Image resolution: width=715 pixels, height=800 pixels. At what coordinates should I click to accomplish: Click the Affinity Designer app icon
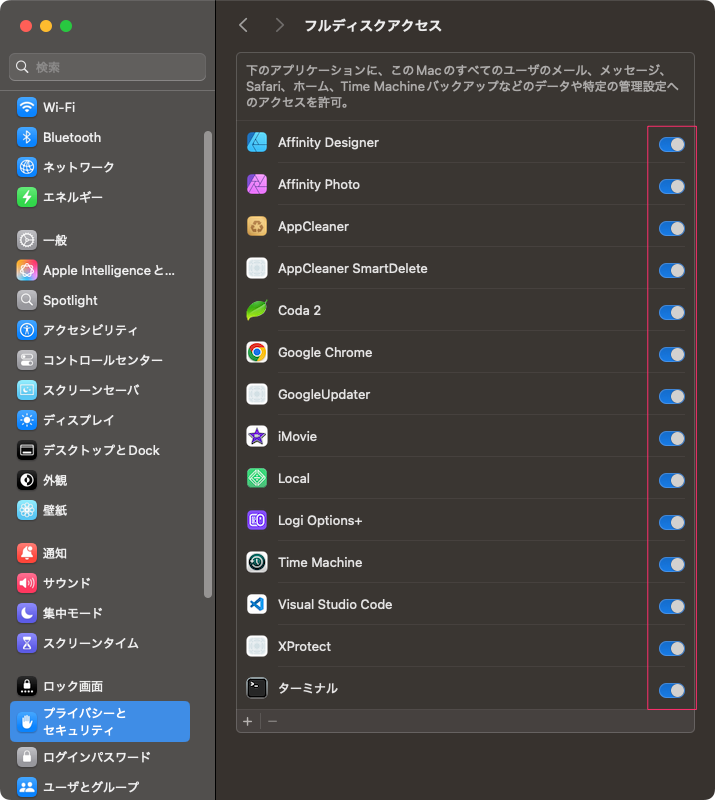(x=257, y=143)
